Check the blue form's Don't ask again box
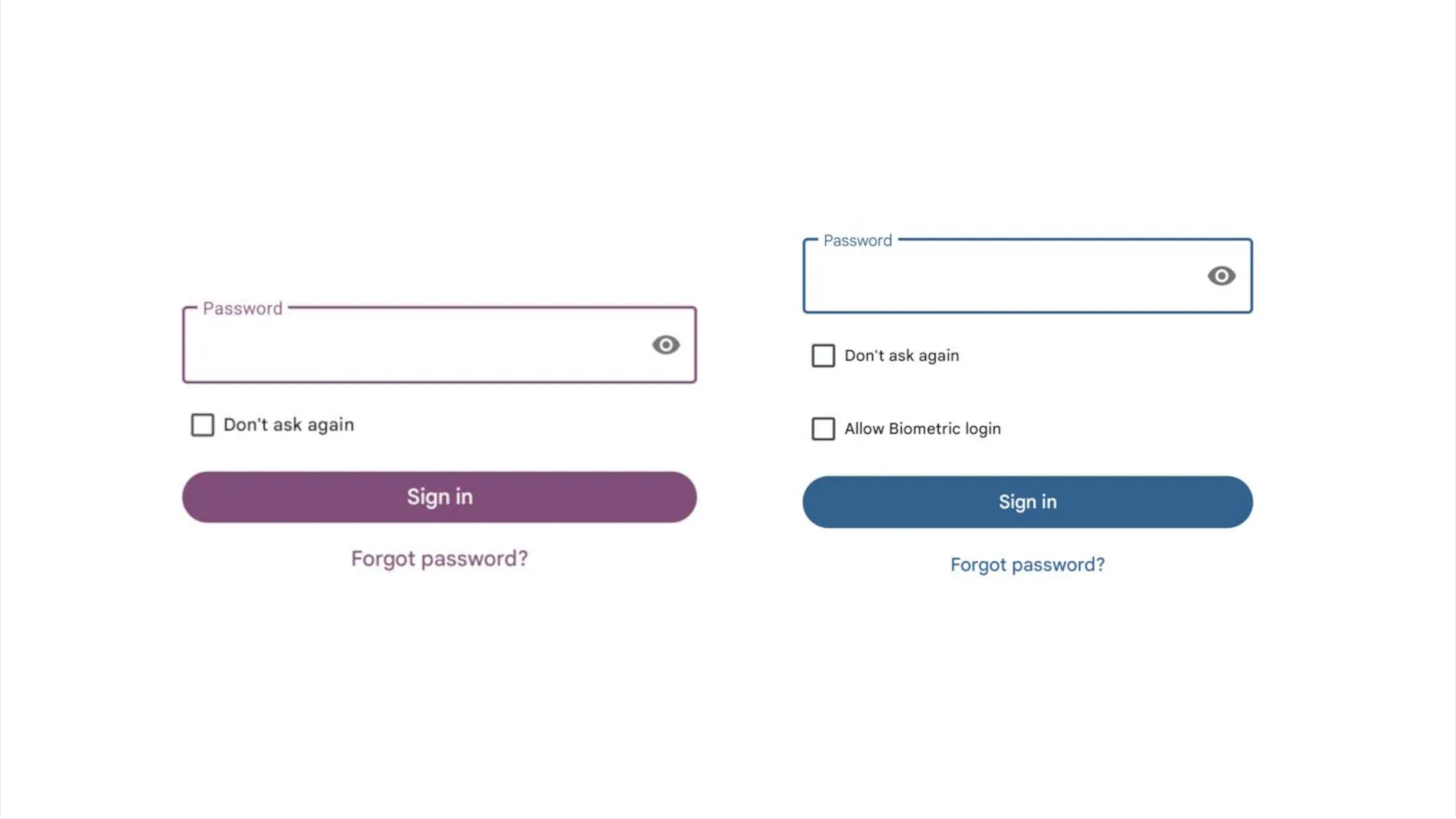The height and width of the screenshot is (819, 1456). tap(823, 356)
